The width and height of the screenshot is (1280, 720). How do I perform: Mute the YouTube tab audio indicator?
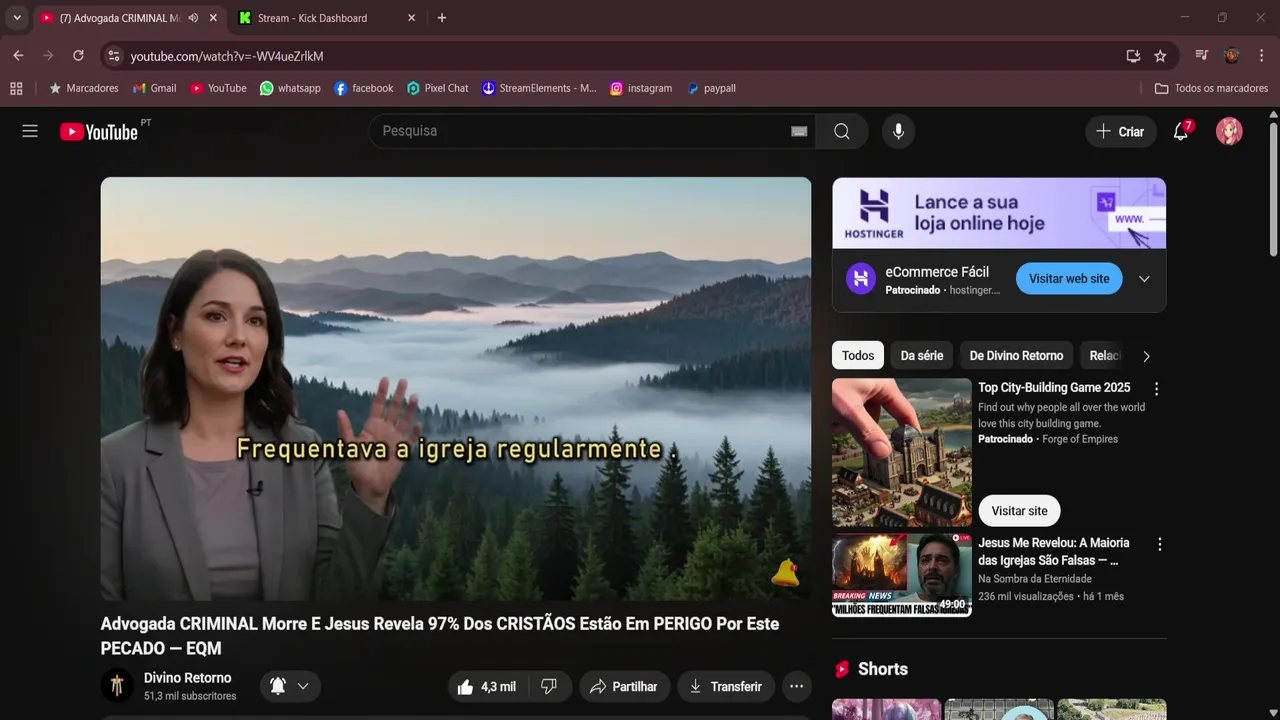click(193, 18)
